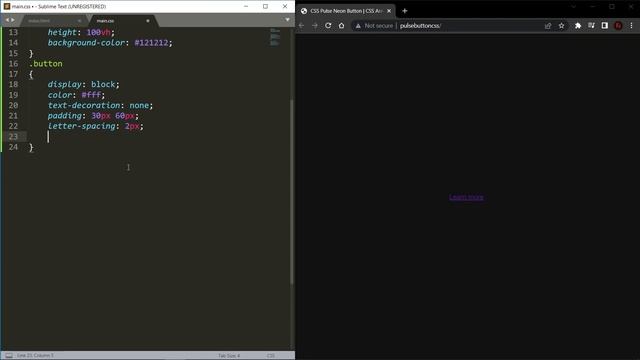Click the share page icon in address bar
This screenshot has width=640, height=360.
[x=548, y=26]
